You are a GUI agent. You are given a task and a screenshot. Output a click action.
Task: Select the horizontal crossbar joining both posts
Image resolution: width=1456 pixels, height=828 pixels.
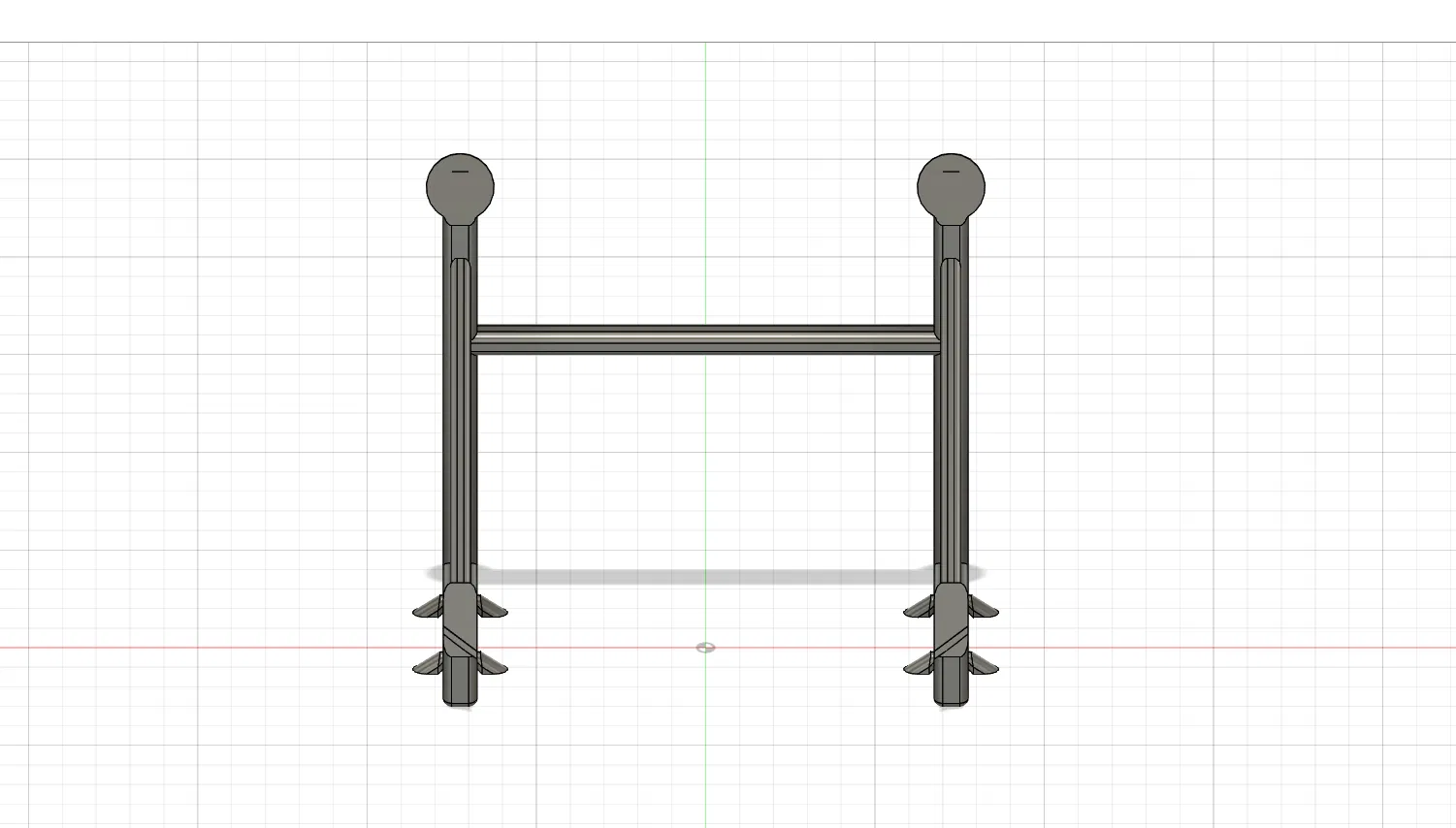pos(705,339)
